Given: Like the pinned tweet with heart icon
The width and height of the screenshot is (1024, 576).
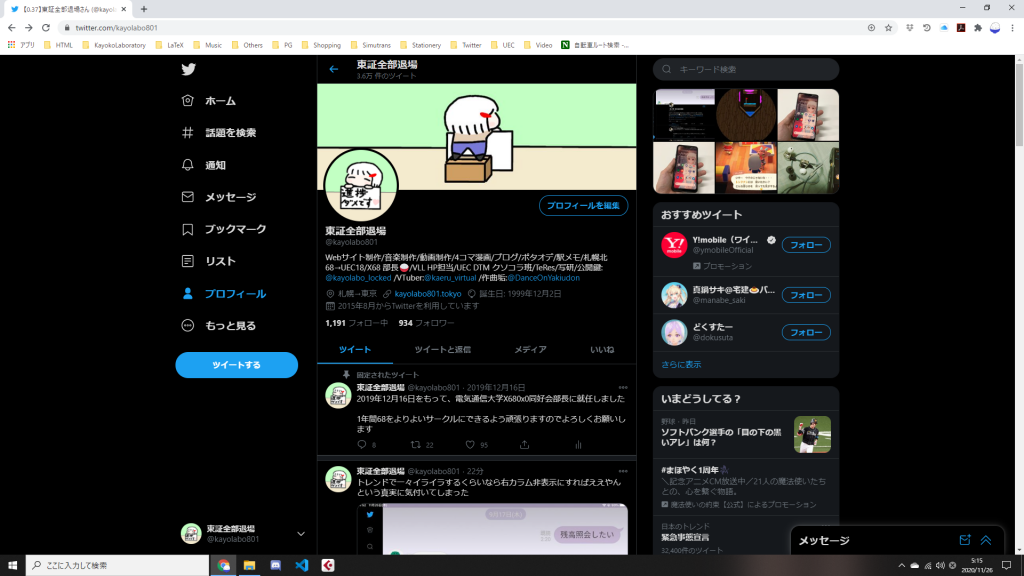Looking at the screenshot, I should pos(470,444).
